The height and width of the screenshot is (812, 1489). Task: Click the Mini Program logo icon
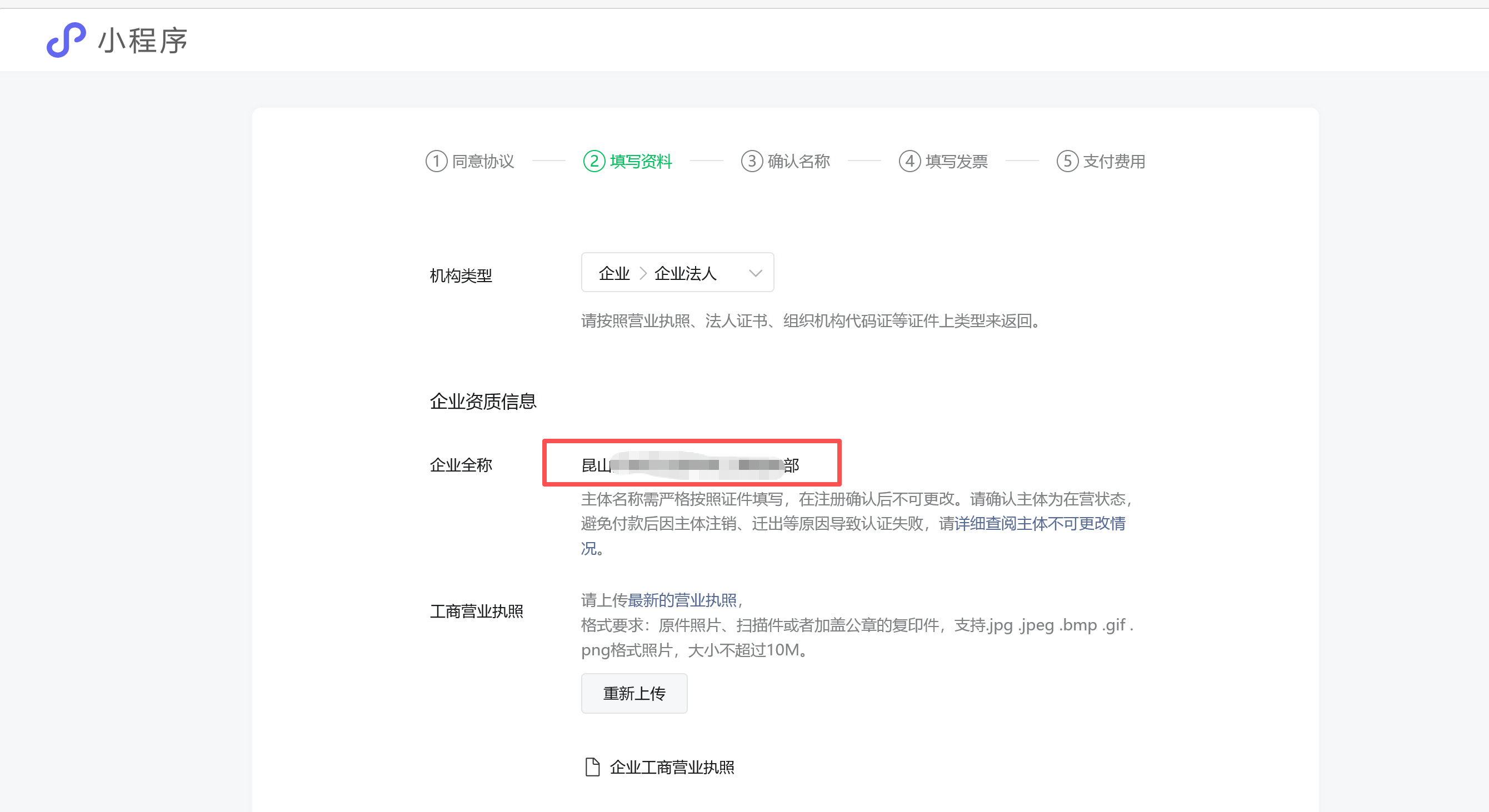tap(66, 40)
